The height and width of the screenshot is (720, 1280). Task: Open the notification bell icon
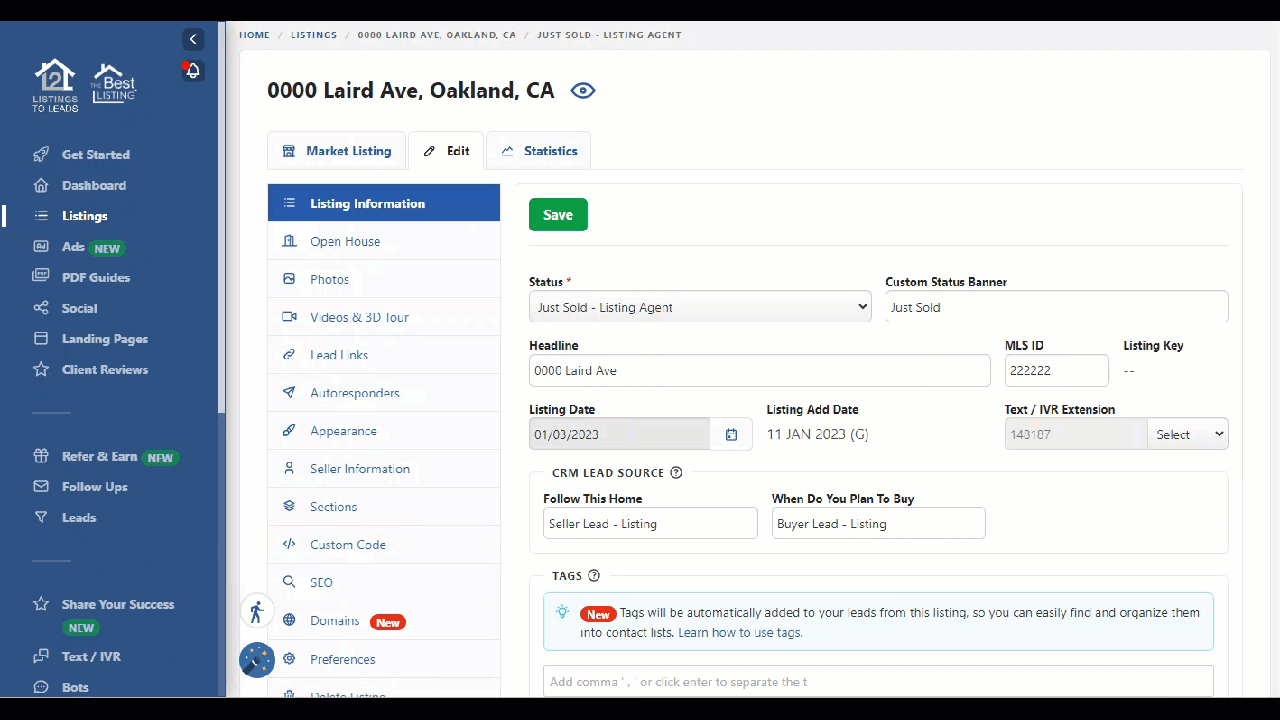pyautogui.click(x=192, y=70)
